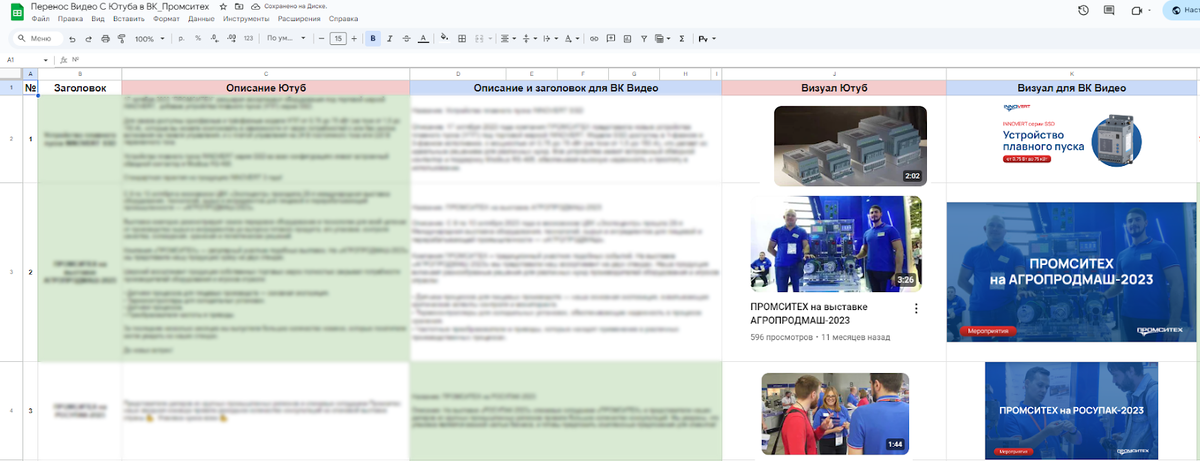Open the Расширения menu
The image size is (1200, 461).
[299, 18]
